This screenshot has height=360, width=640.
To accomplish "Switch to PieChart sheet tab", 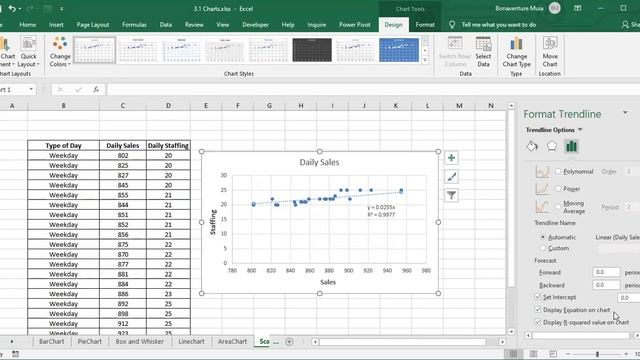I will (x=89, y=342).
